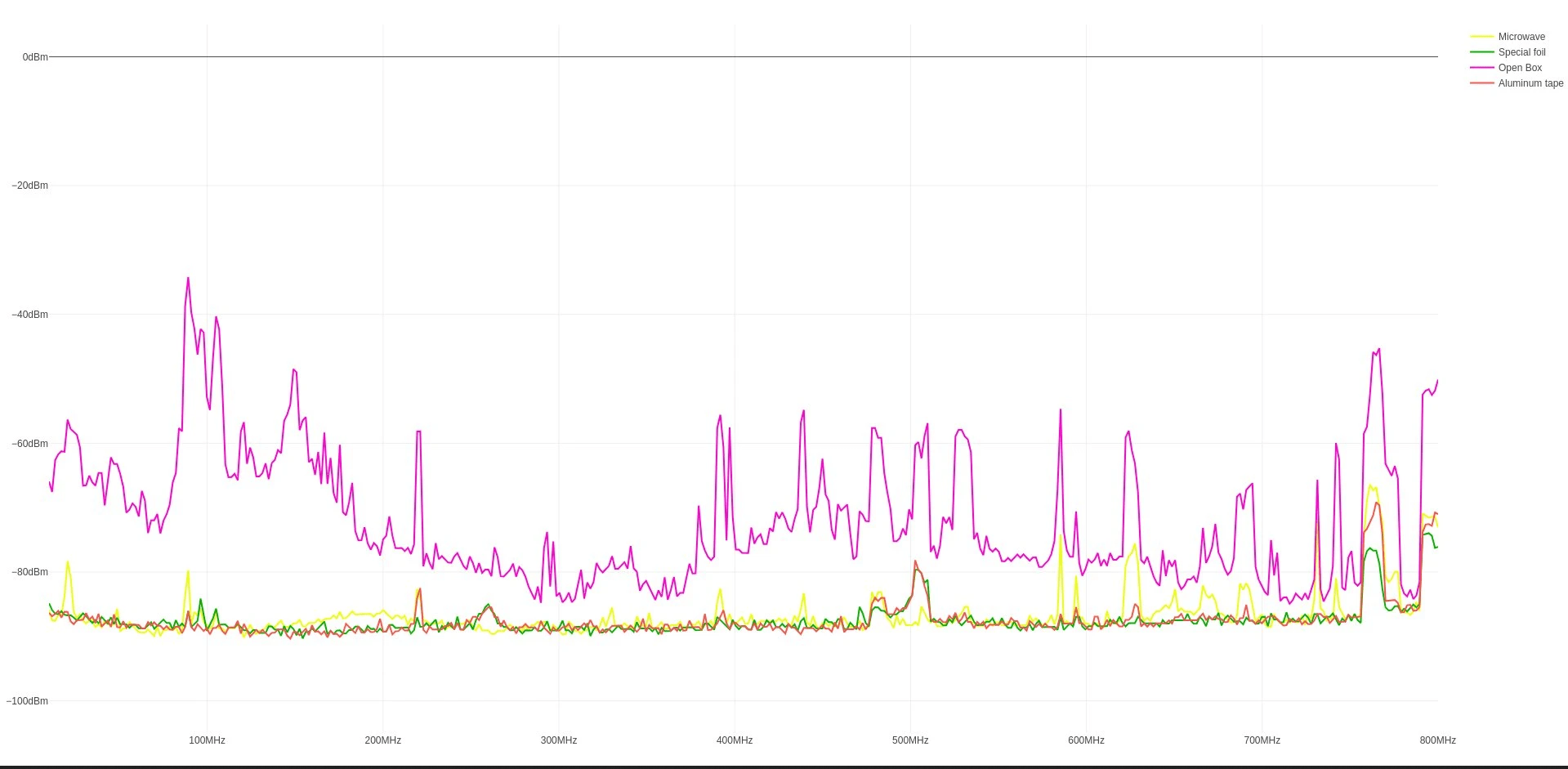Click the Open Box peak near 765MHz

point(1379,350)
